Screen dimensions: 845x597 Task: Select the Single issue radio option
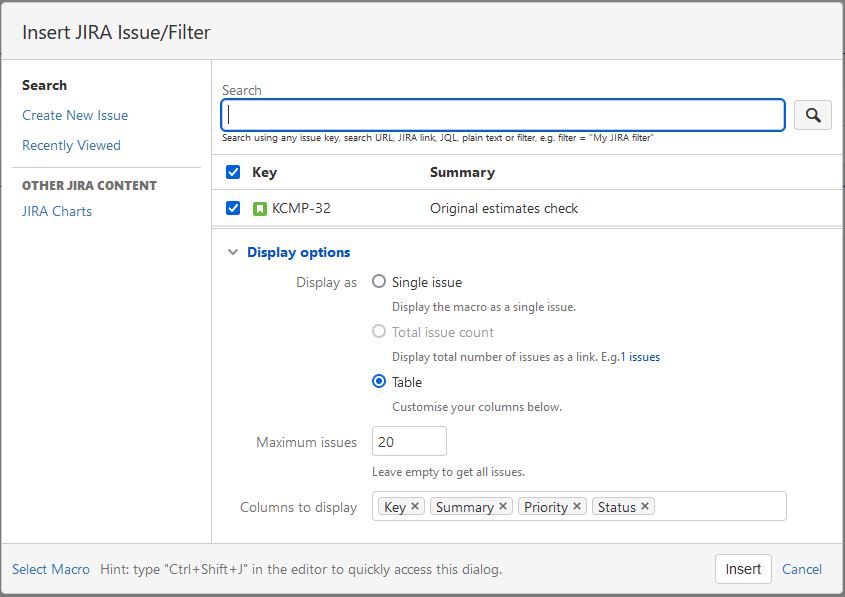379,282
